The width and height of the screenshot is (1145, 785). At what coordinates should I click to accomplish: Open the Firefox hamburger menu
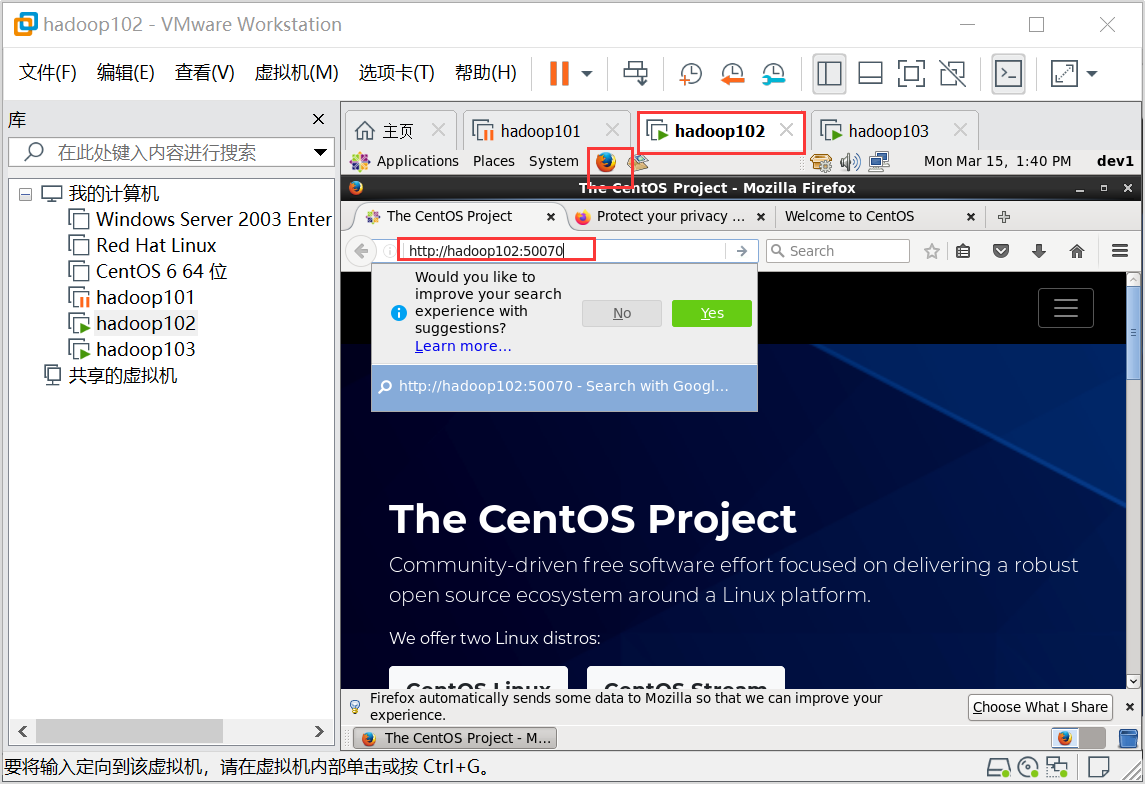(1120, 251)
